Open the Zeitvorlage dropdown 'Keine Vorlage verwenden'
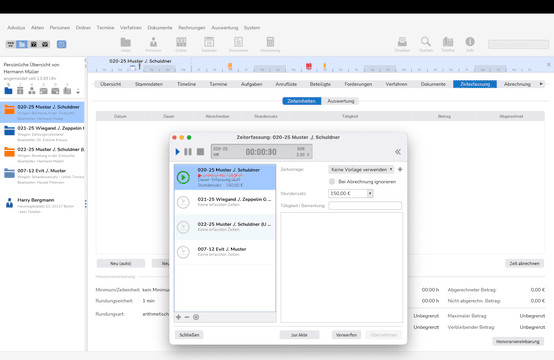This screenshot has height=360, width=554. [361, 170]
